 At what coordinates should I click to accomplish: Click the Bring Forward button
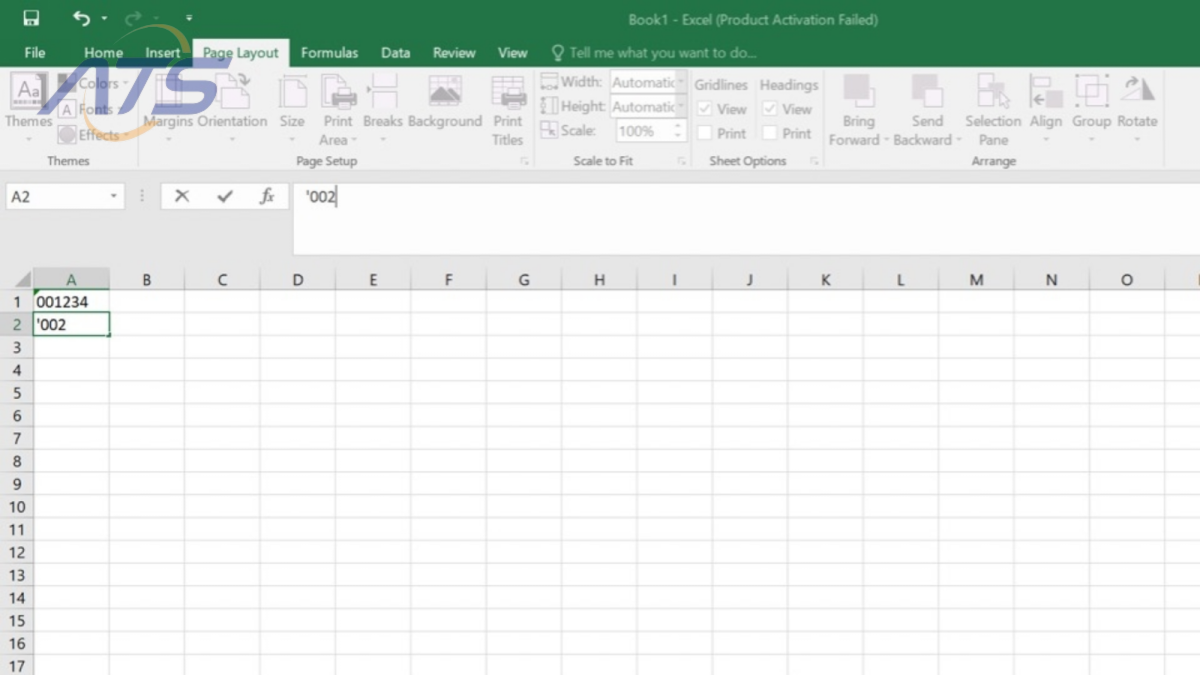[858, 110]
